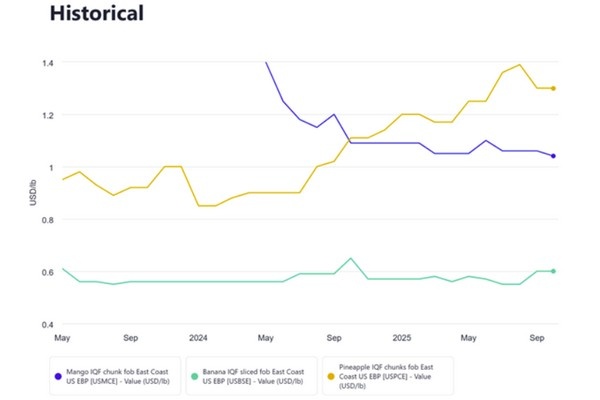Click the 0.8 y-axis tick label

46,220
